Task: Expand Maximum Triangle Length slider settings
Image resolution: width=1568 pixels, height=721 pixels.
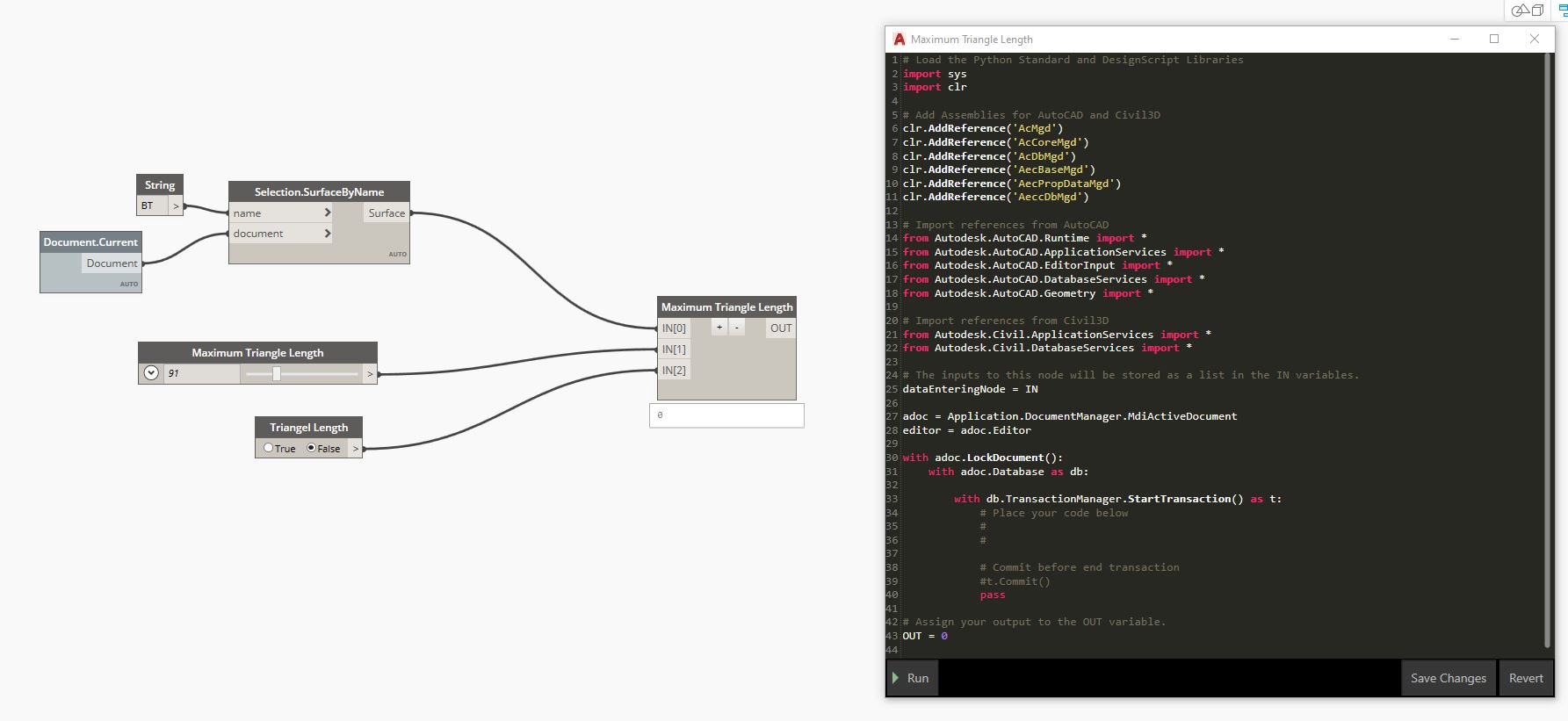Action: [x=151, y=373]
